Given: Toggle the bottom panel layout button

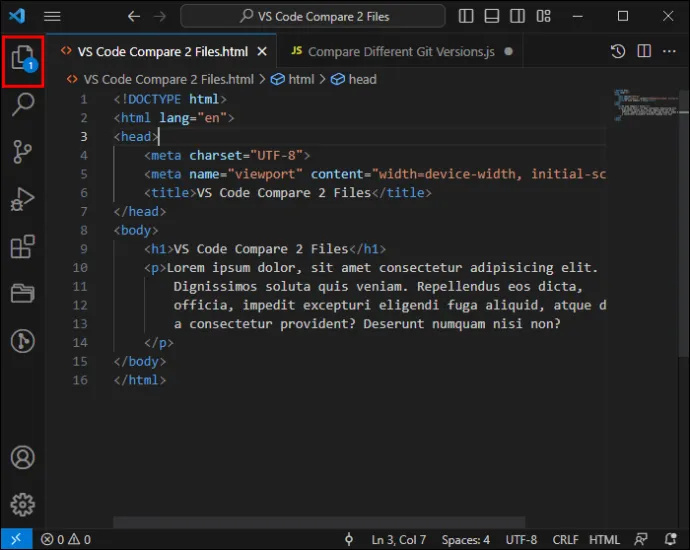Looking at the screenshot, I should tap(492, 17).
